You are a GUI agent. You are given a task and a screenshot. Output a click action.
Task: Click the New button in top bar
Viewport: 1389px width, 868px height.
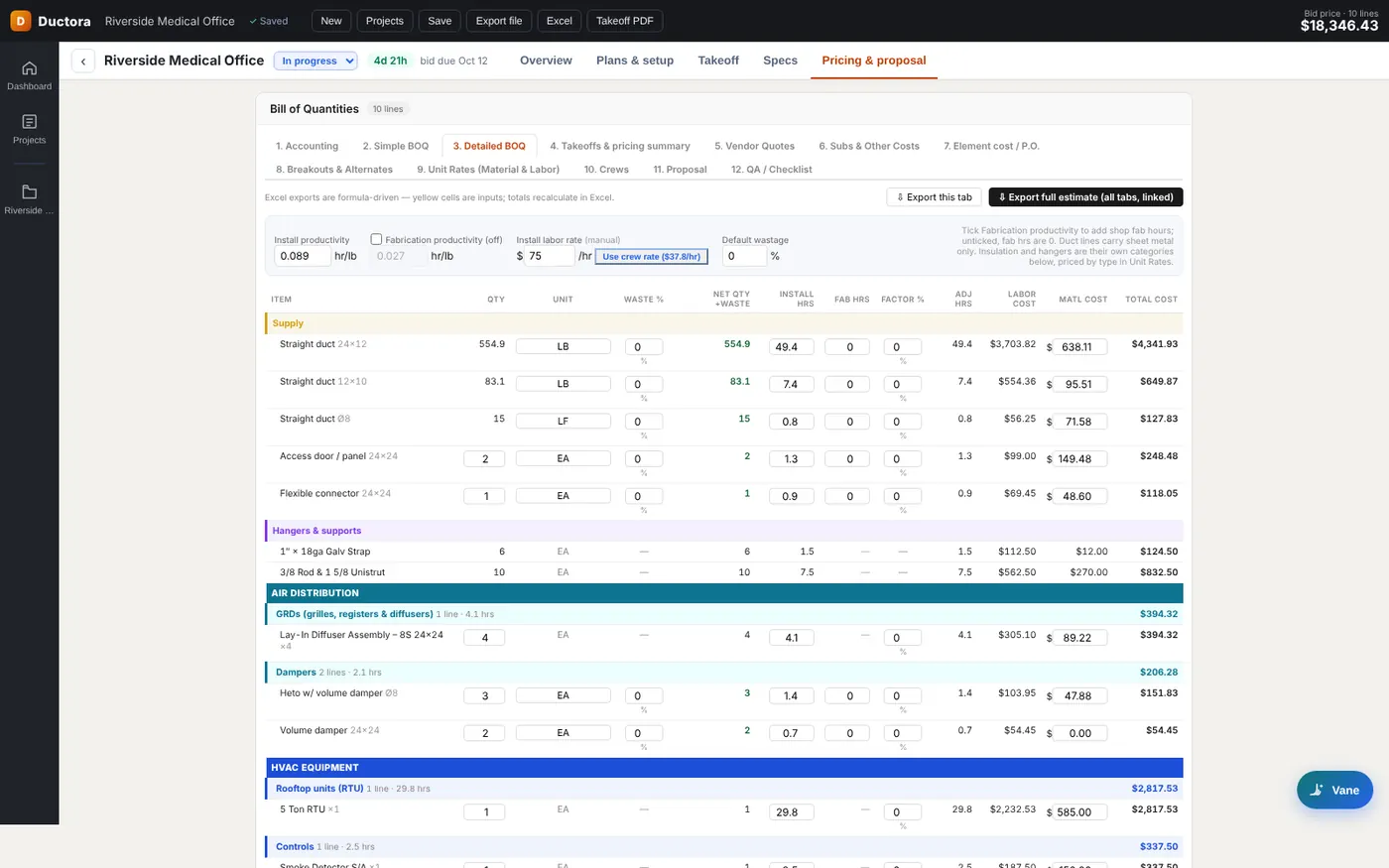point(331,21)
